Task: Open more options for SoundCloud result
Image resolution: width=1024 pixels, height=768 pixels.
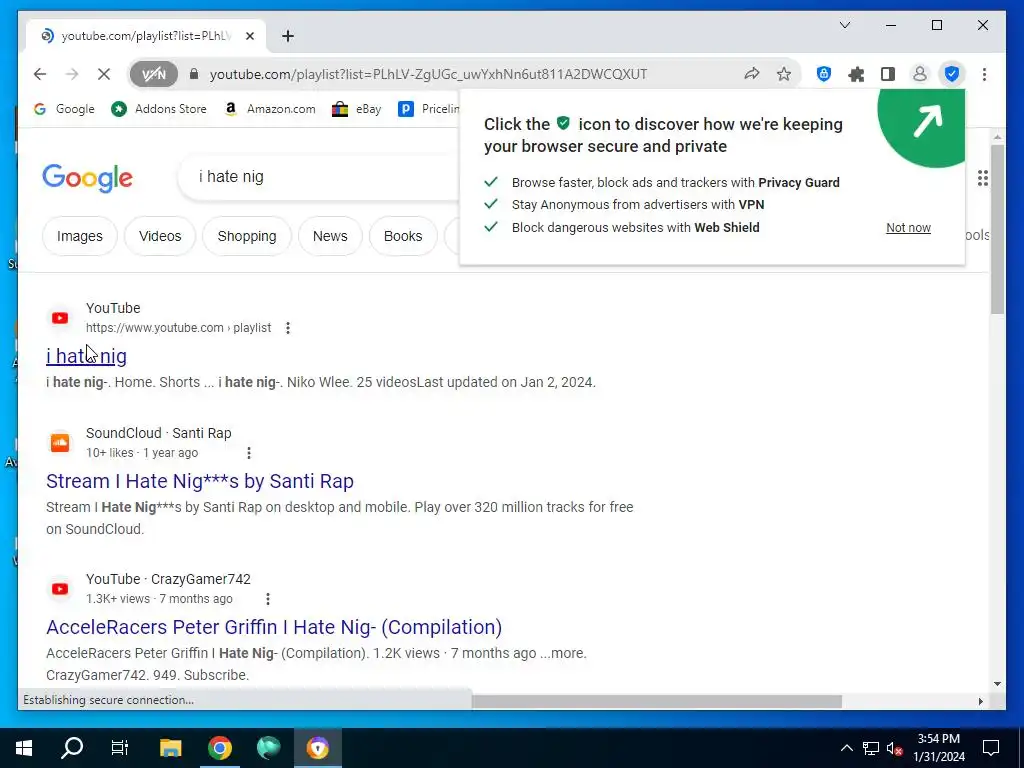Action: [248, 453]
